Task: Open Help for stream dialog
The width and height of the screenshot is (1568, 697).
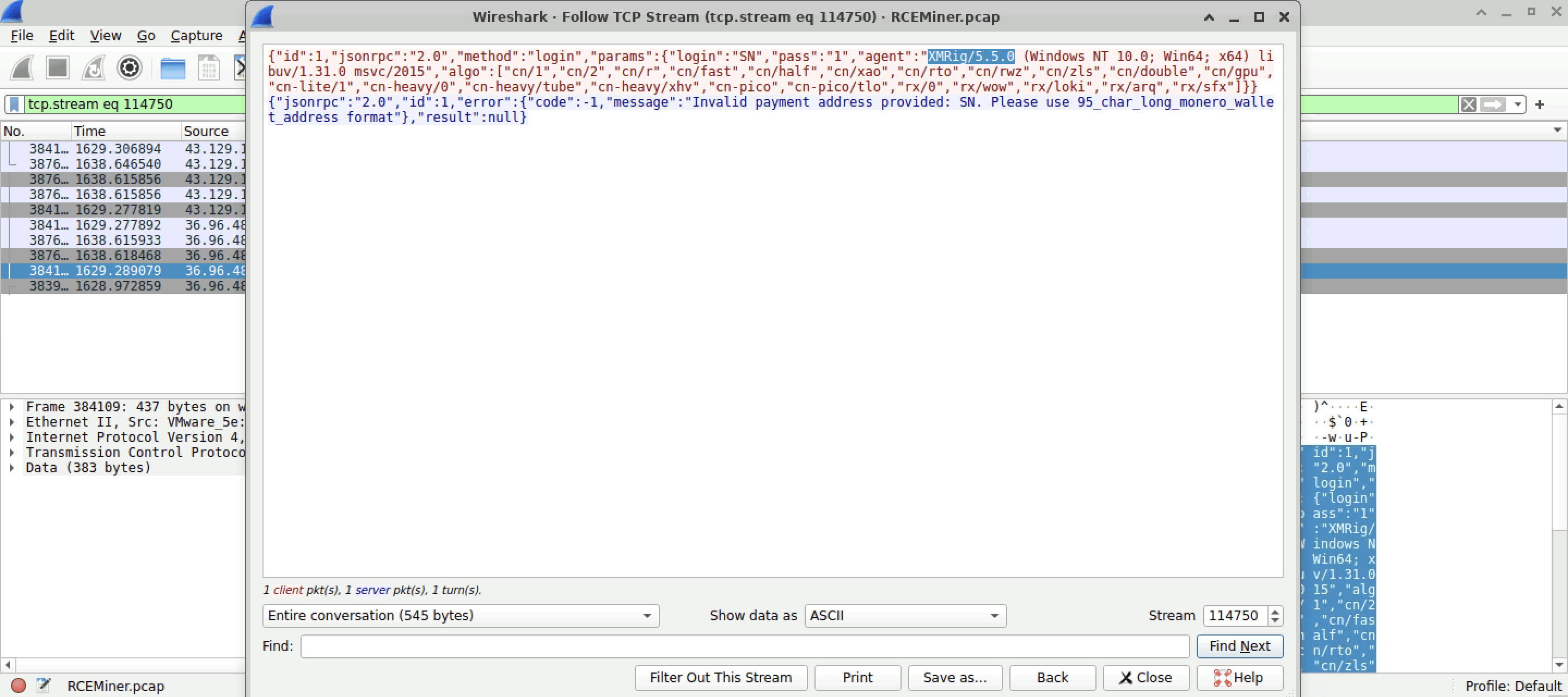Action: [1239, 677]
